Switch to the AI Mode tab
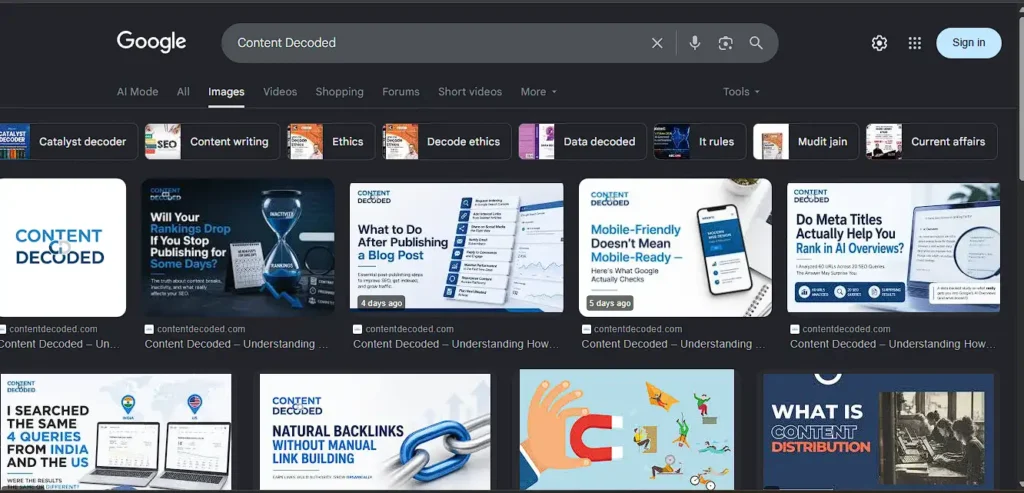 [137, 92]
